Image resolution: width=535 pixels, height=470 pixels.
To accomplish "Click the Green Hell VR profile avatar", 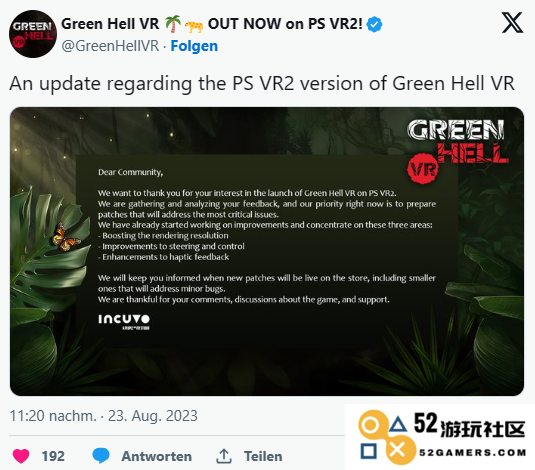I will (33, 34).
